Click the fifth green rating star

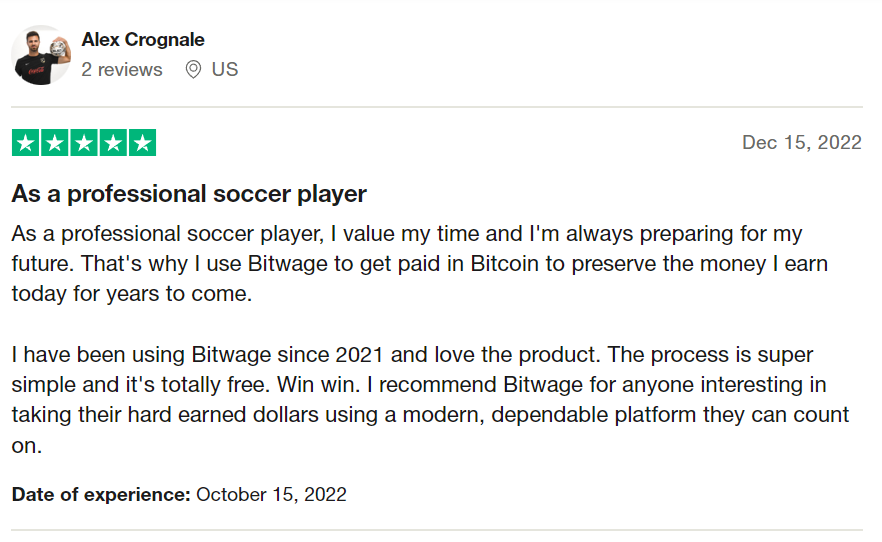point(142,143)
